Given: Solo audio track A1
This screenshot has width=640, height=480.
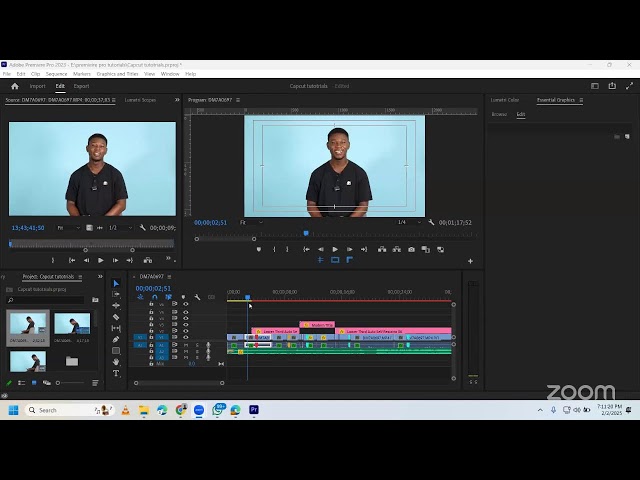Looking at the screenshot, I should [197, 345].
